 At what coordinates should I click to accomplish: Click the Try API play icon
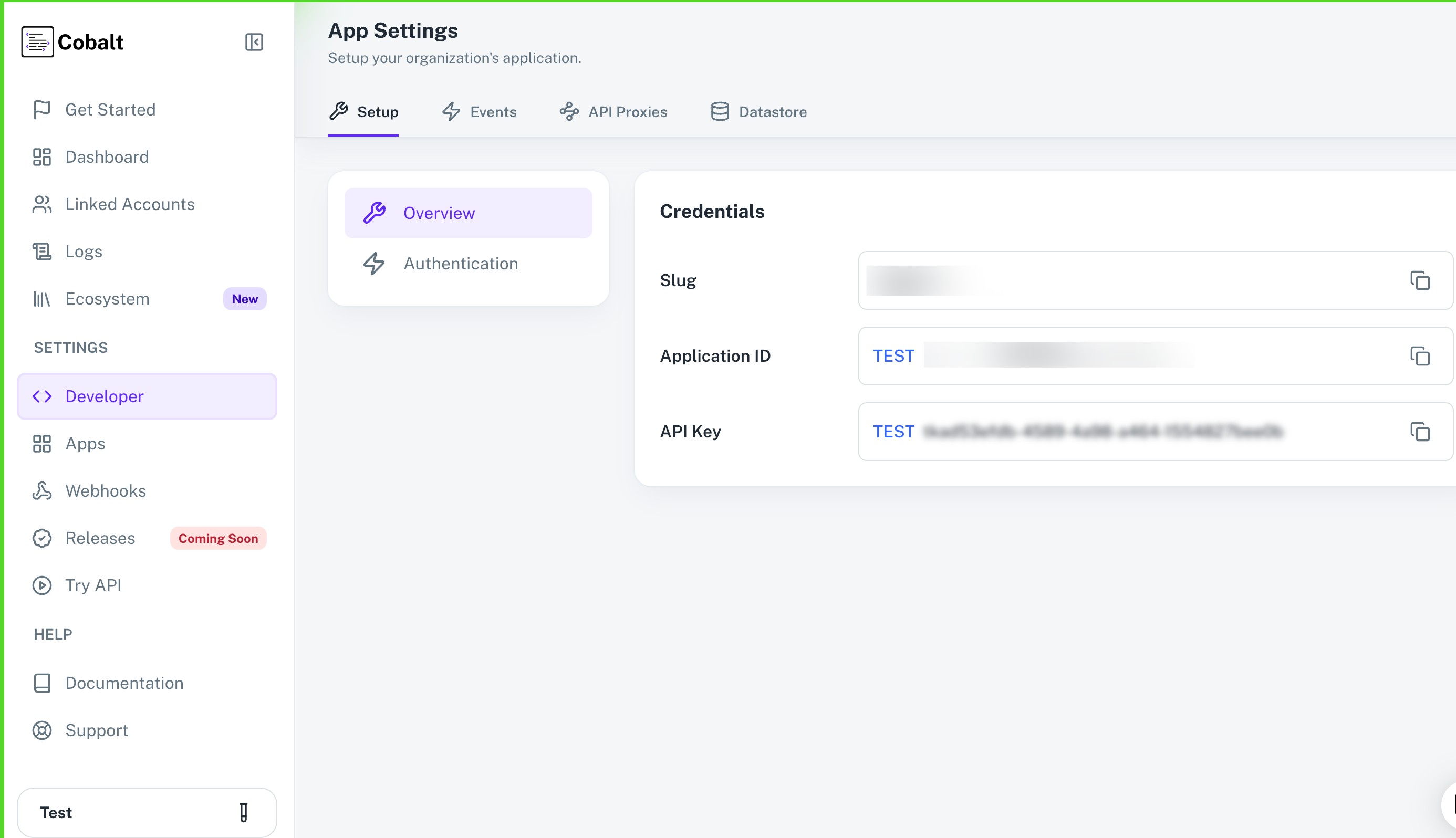click(41, 585)
